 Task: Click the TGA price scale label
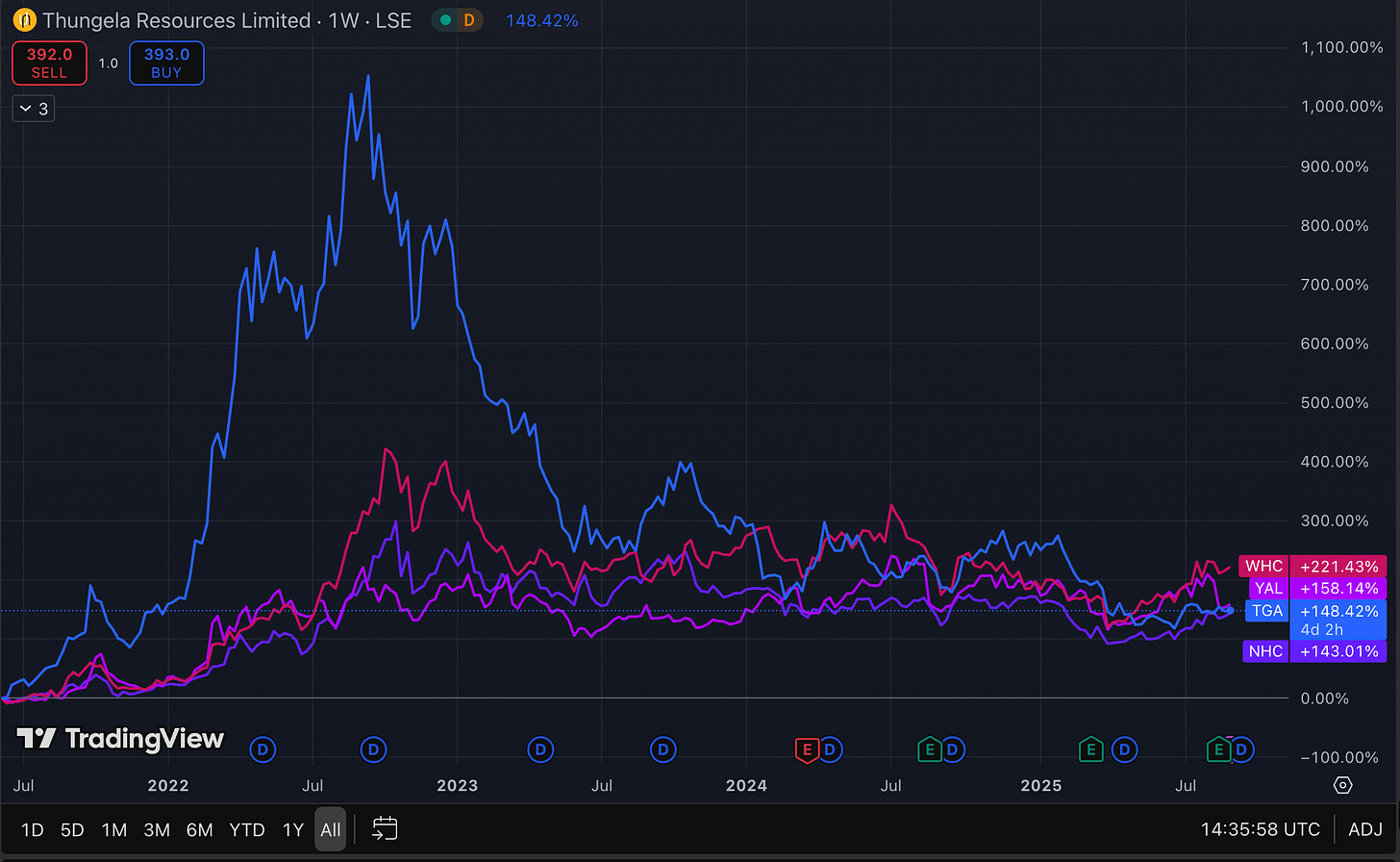[1266, 611]
